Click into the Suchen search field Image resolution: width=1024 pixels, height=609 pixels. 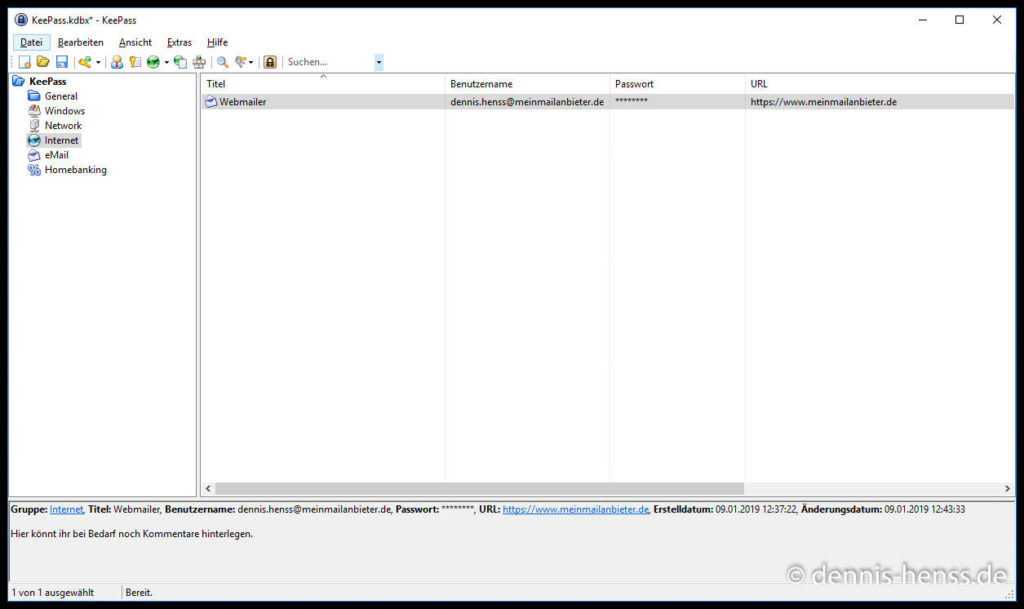click(x=330, y=62)
